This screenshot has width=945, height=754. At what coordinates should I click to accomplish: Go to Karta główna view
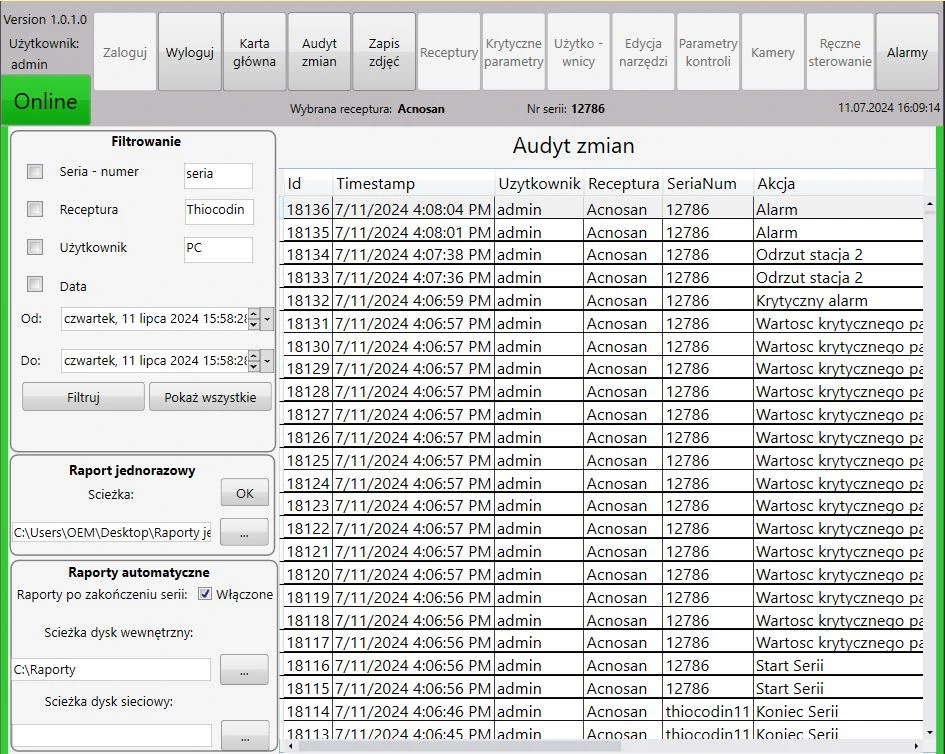254,52
